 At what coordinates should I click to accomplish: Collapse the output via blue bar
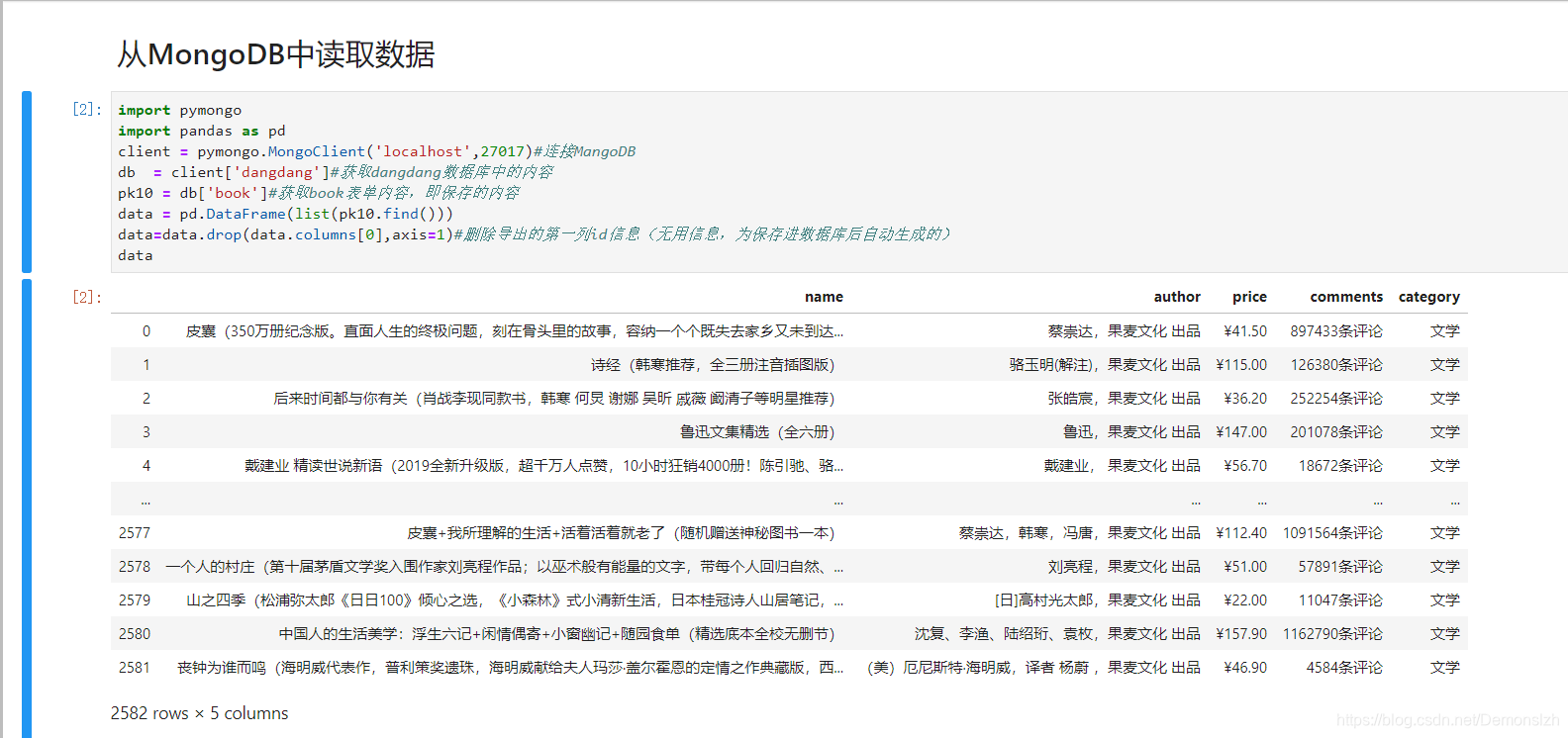[x=27, y=508]
